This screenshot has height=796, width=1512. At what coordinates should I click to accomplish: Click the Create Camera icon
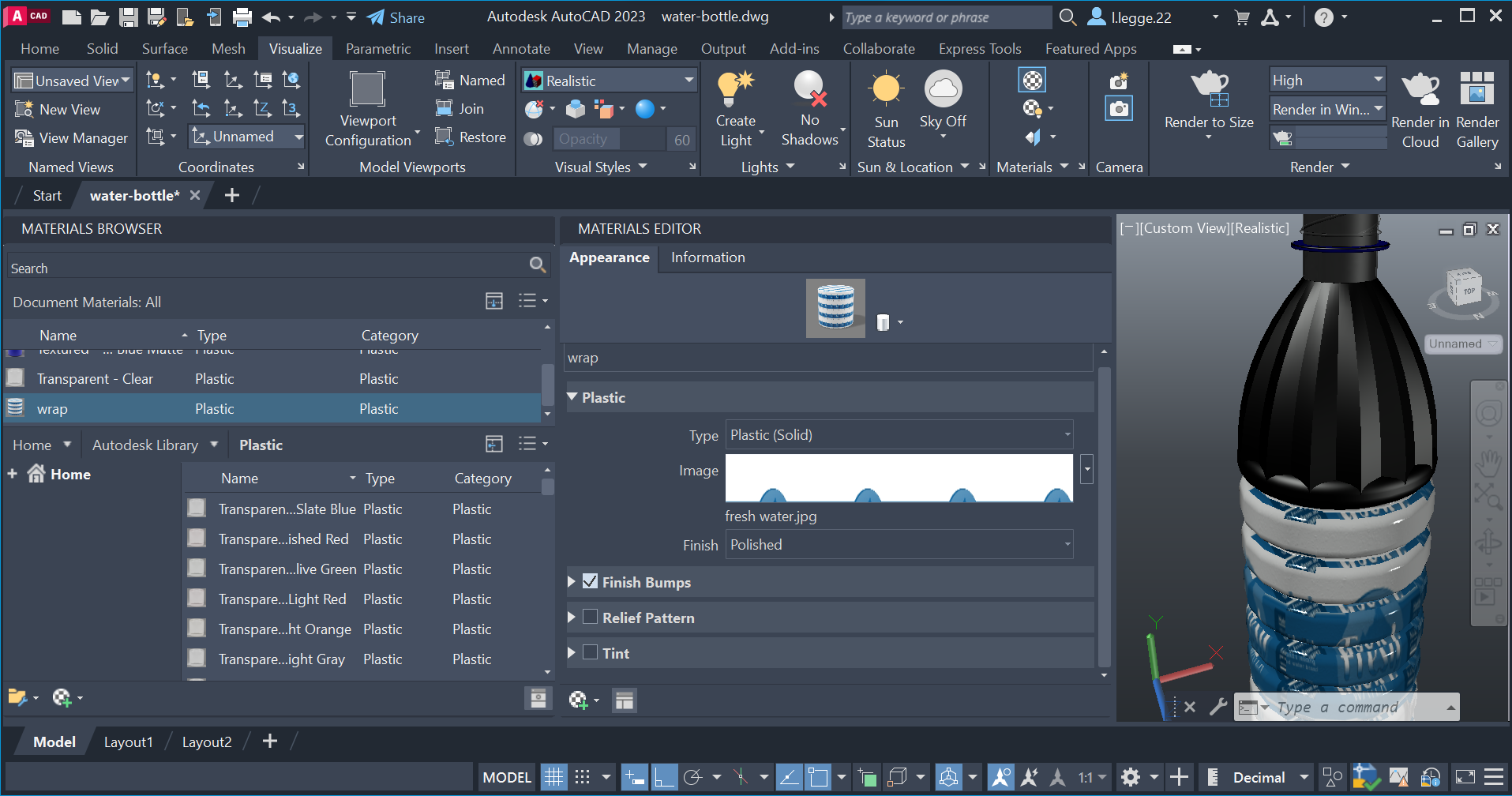pos(1119,81)
